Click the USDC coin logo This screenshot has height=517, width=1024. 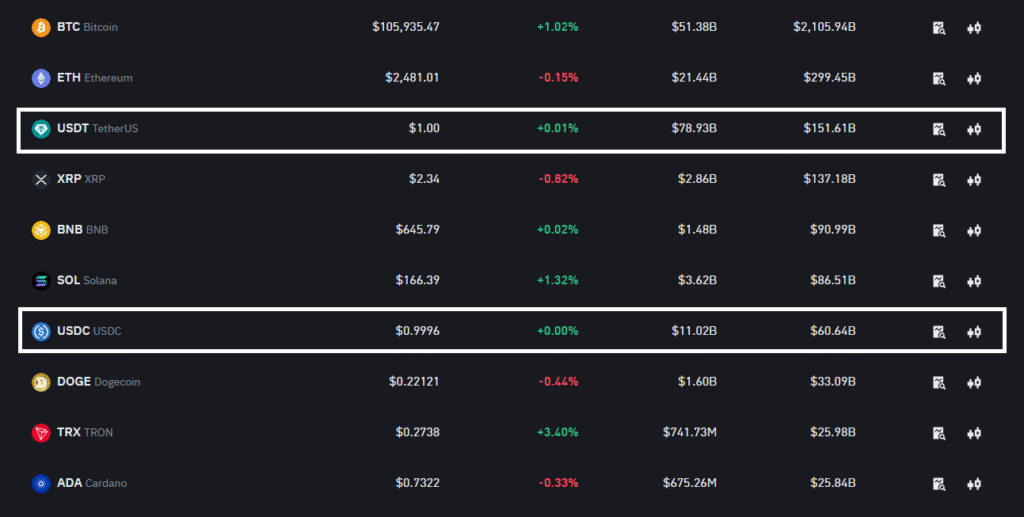point(41,332)
